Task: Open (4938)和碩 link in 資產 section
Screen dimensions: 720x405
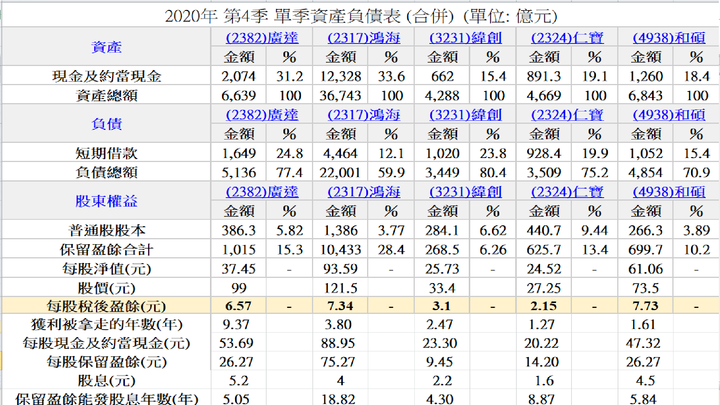Action: point(669,38)
